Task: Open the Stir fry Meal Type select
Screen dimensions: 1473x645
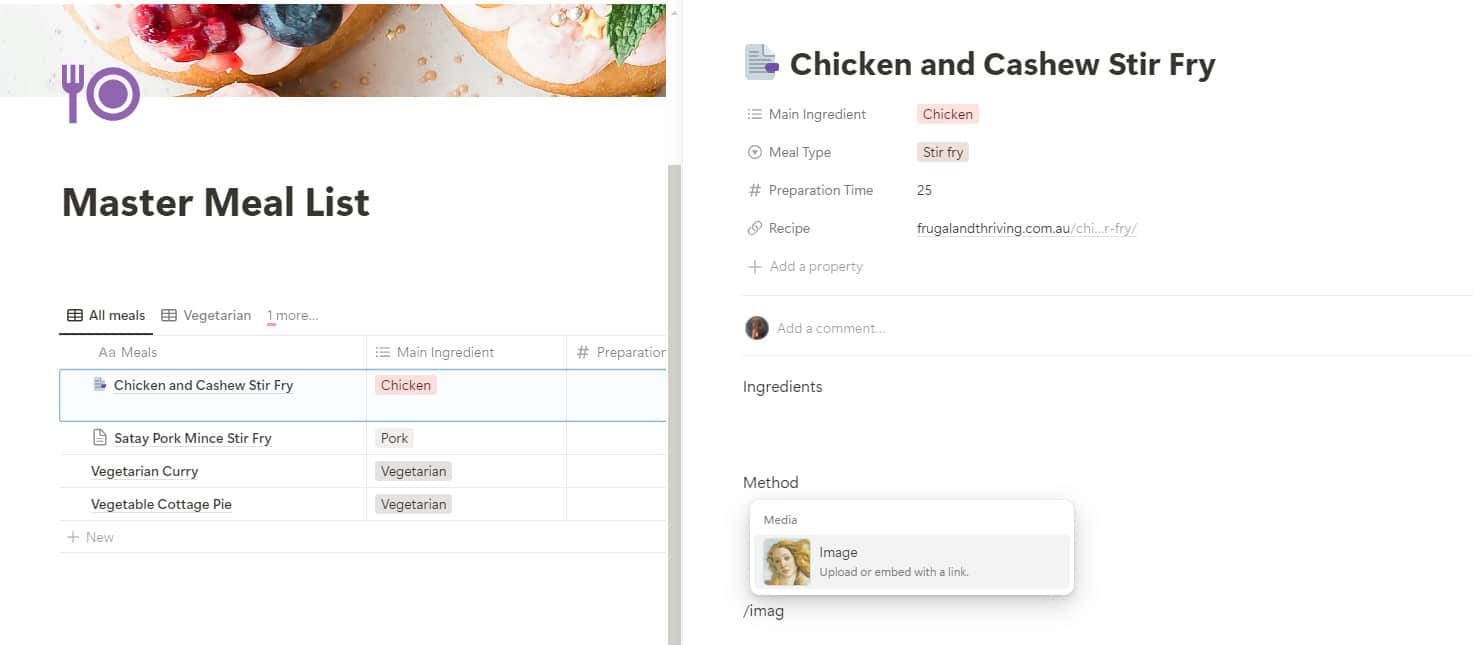Action: coord(943,152)
